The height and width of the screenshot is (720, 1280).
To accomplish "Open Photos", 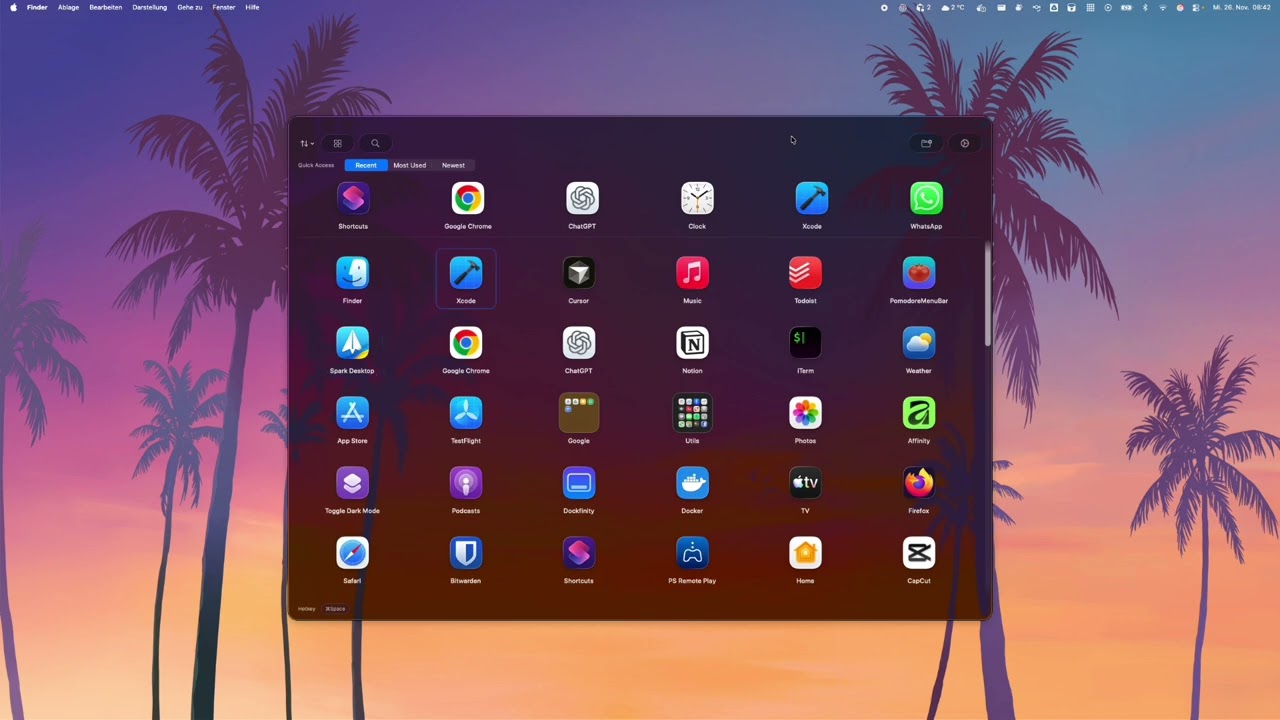I will pyautogui.click(x=805, y=412).
